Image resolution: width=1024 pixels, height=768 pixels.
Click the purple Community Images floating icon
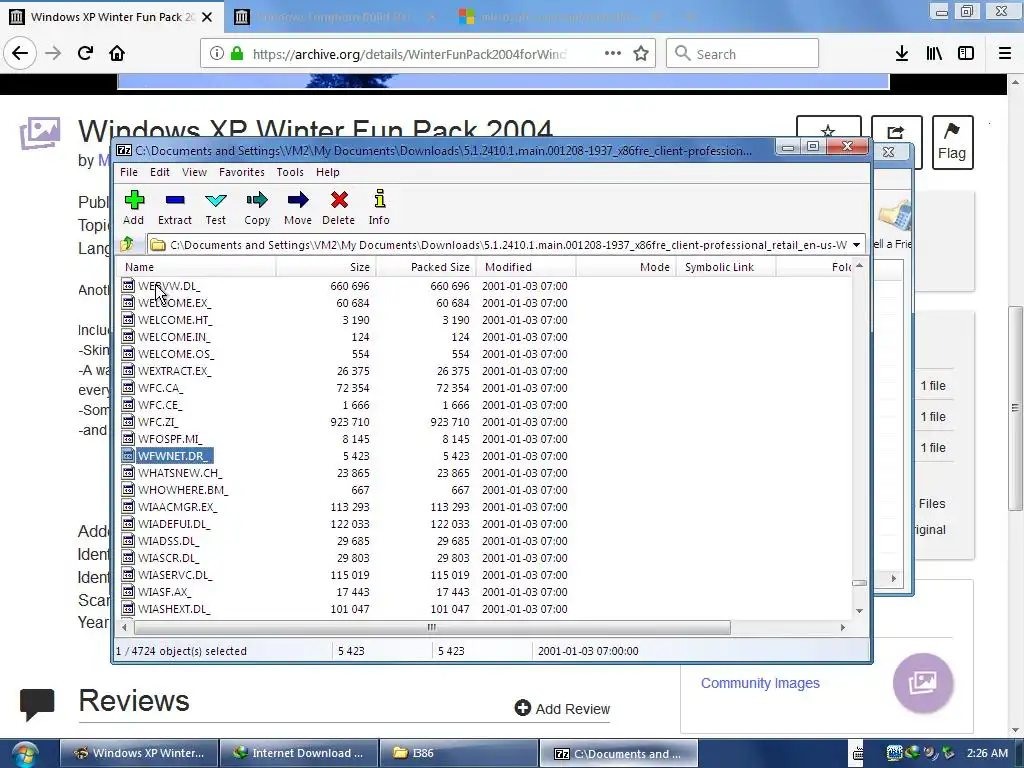coord(923,682)
